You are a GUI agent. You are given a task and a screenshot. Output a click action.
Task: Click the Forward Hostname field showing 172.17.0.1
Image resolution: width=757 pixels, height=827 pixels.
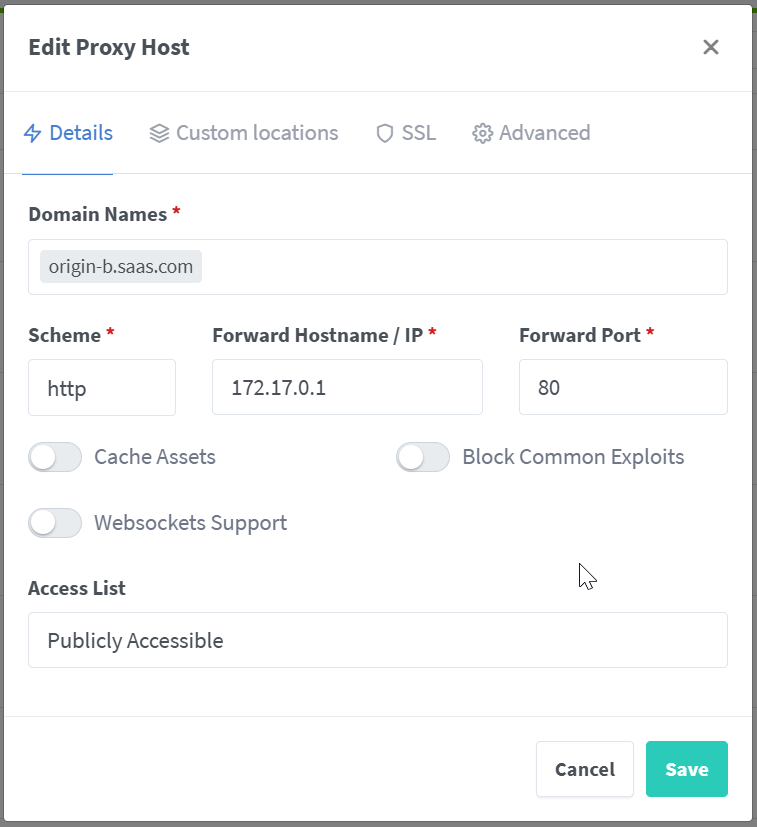pos(347,387)
